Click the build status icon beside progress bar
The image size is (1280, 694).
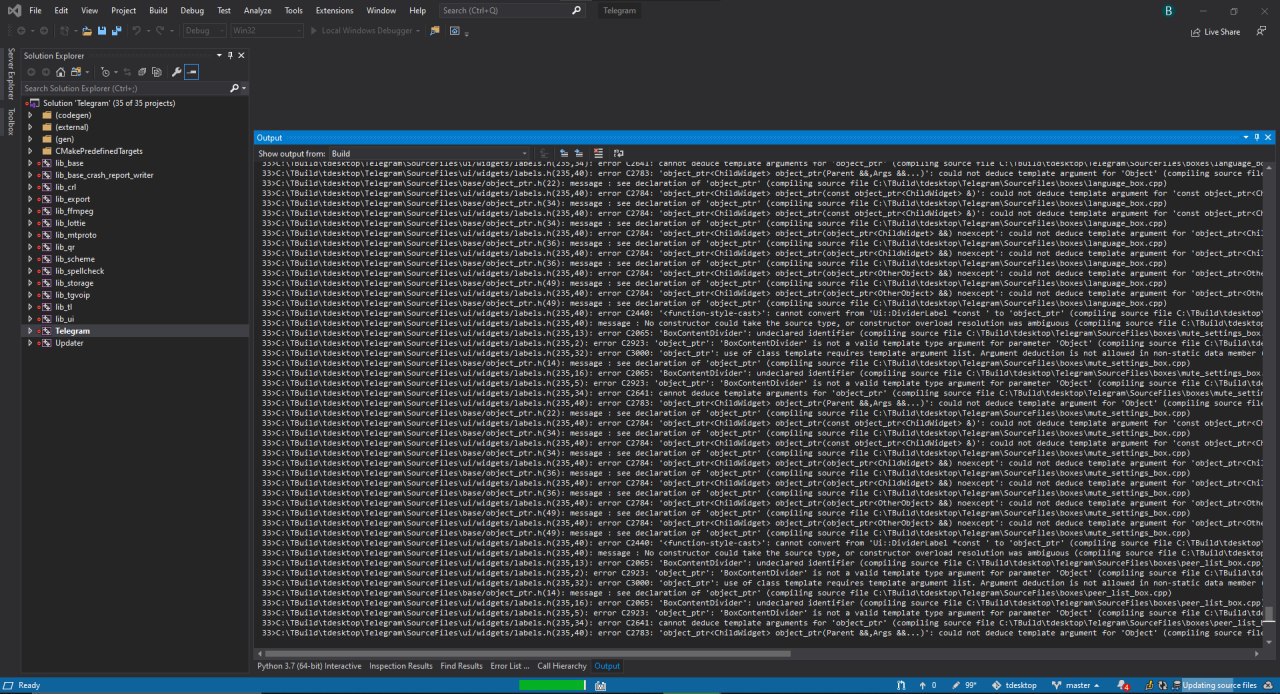pyautogui.click(x=600, y=685)
